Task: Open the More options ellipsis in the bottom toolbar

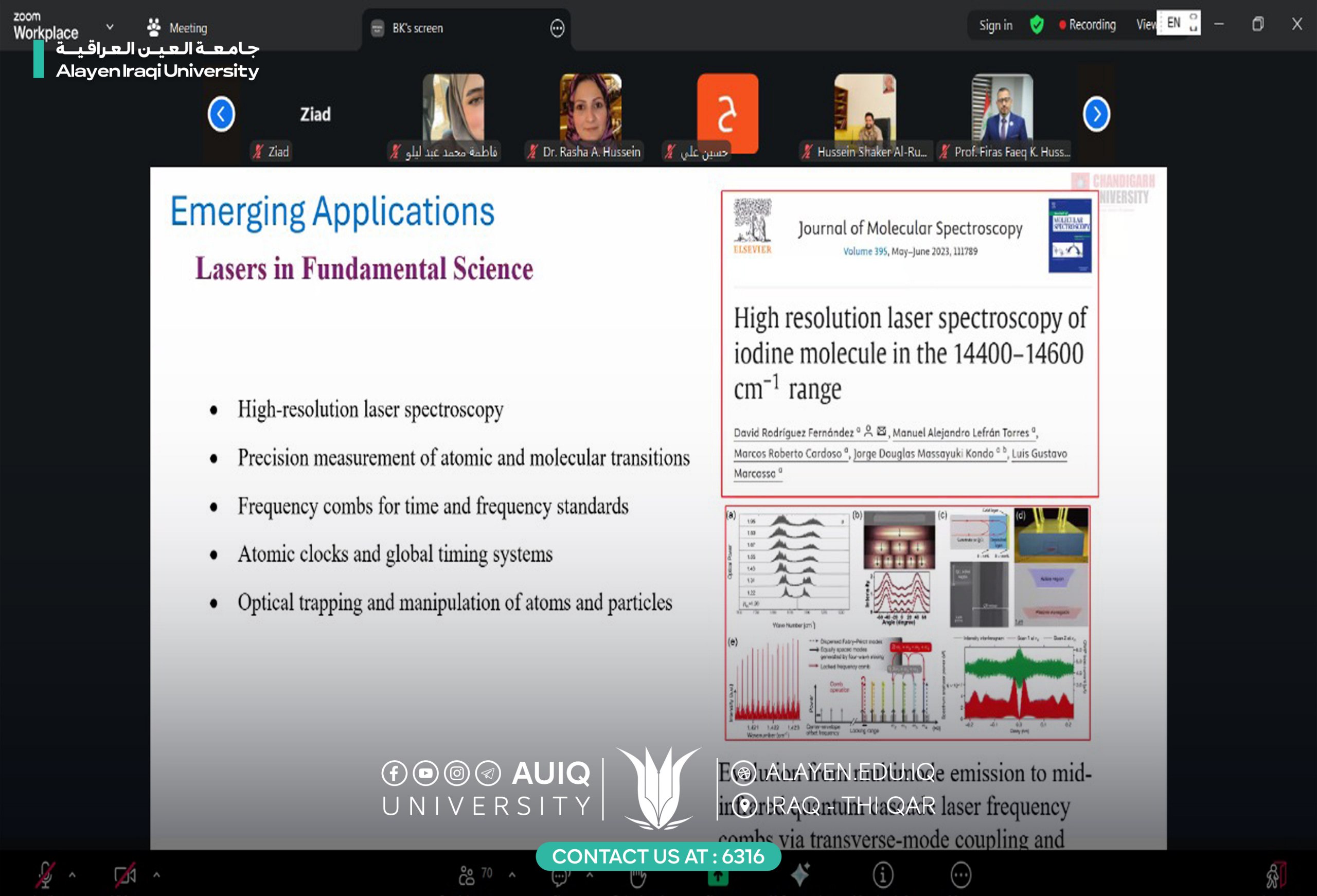Action: tap(961, 875)
